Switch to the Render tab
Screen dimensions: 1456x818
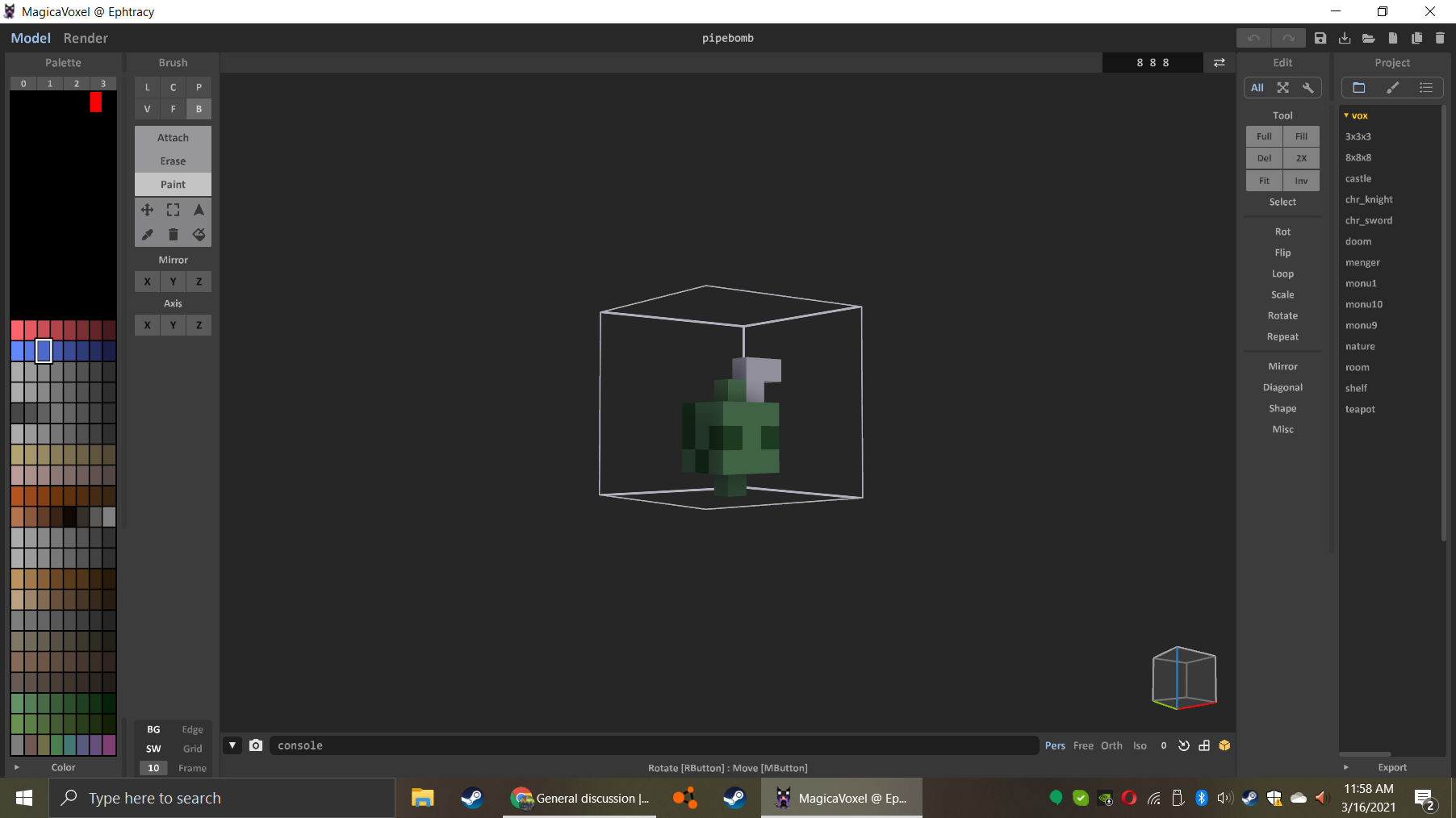coord(86,38)
